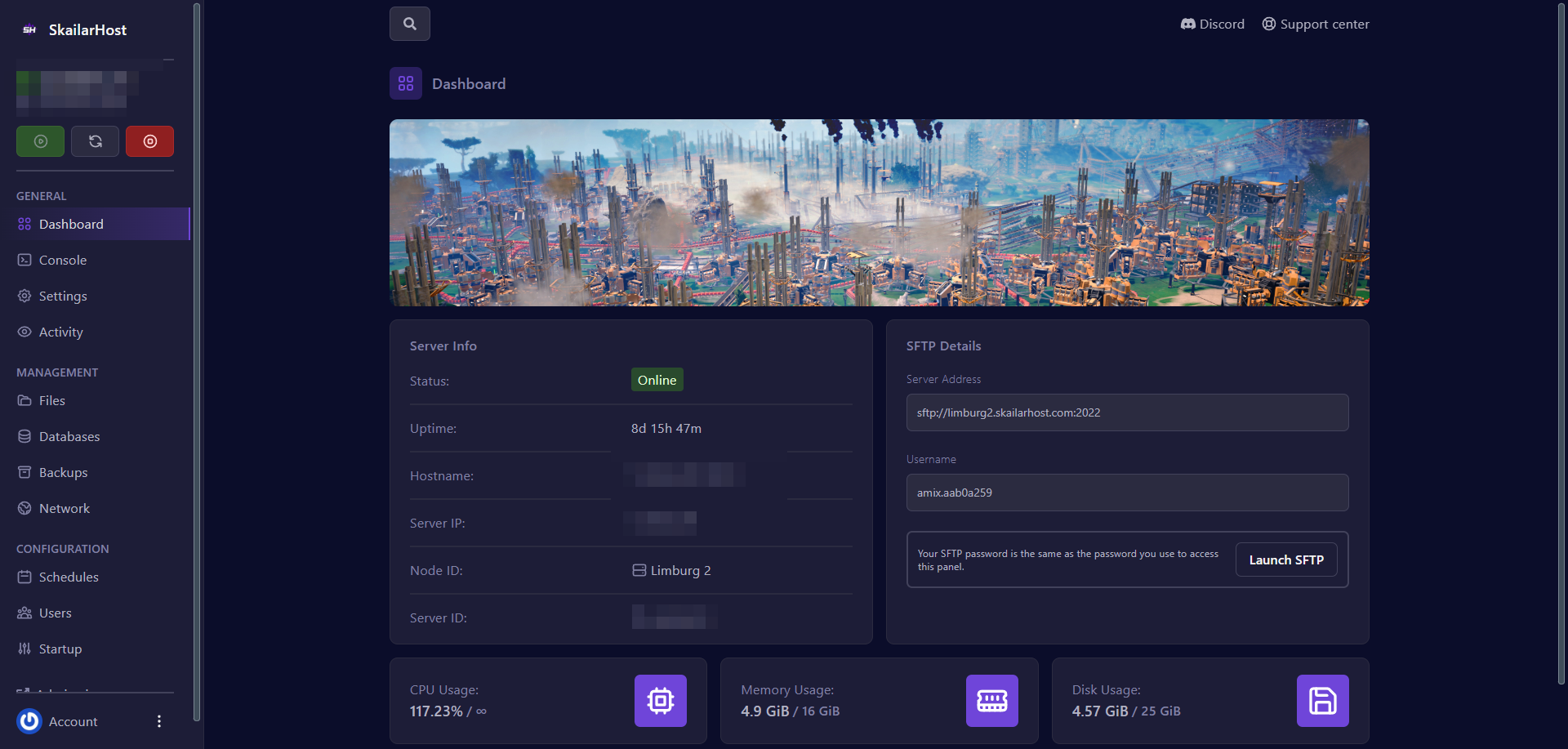The width and height of the screenshot is (1568, 749).
Task: Click the SFTP Server Address field
Action: click(1127, 412)
